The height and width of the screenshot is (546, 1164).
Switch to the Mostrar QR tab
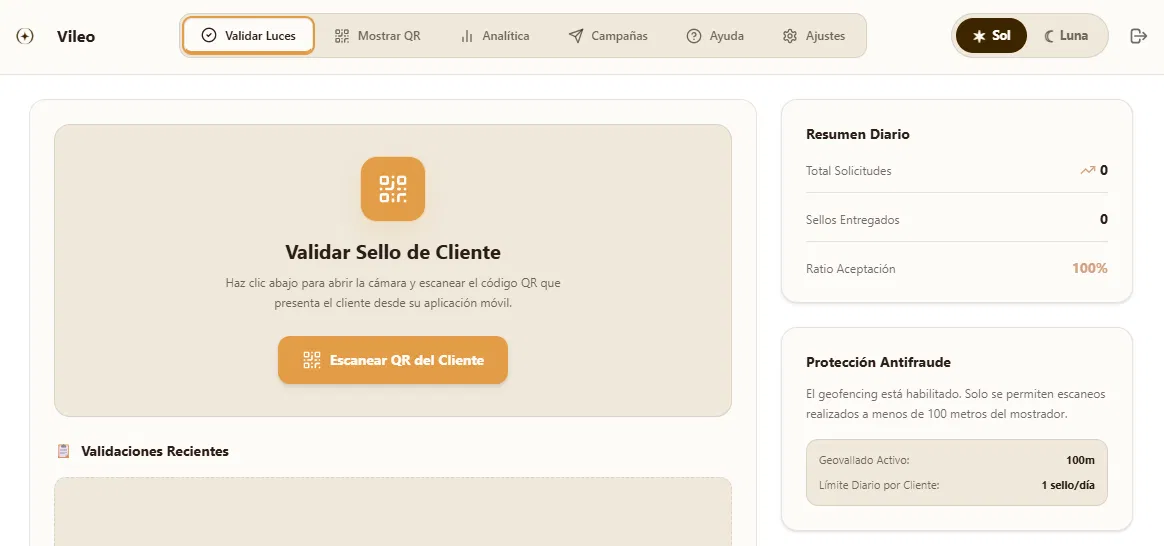pyautogui.click(x=377, y=36)
